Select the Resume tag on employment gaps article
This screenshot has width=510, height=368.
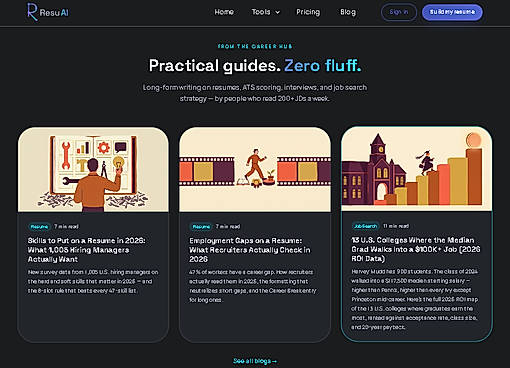click(201, 227)
